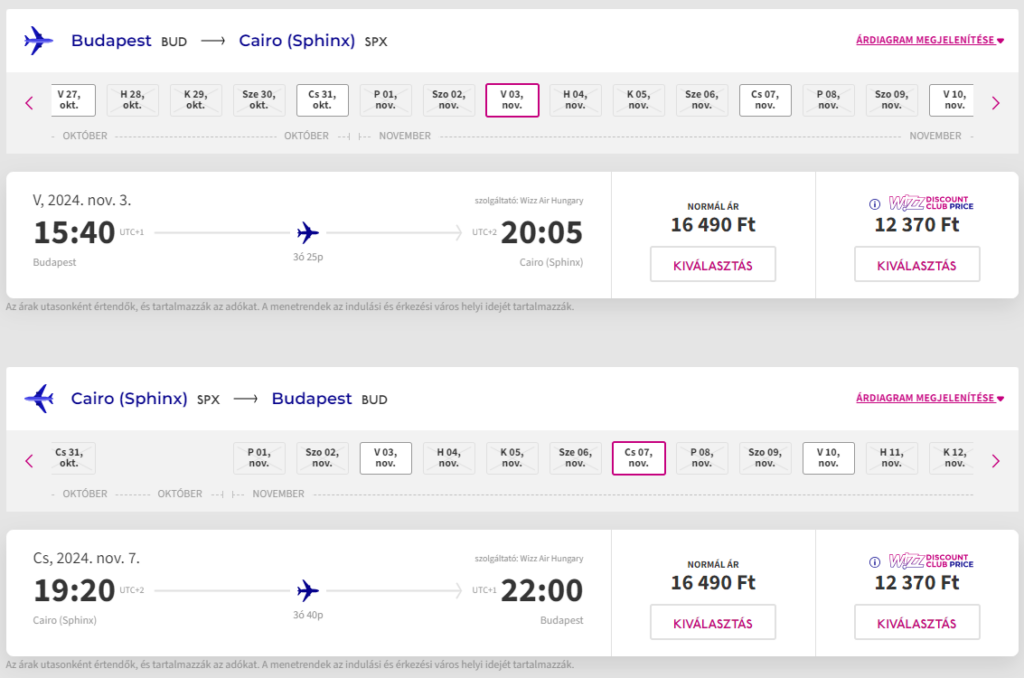Viewport: 1024px width, 678px height.
Task: Click the outbound Budapest airplane icon
Action: [x=38, y=41]
